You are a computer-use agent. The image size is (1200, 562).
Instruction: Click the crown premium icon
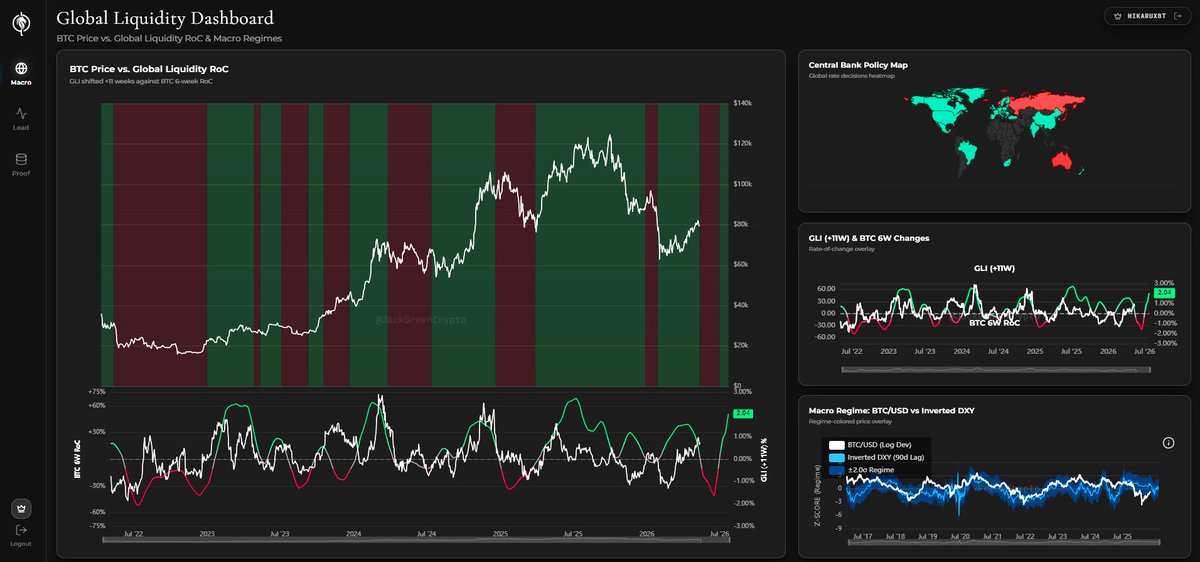pos(21,507)
